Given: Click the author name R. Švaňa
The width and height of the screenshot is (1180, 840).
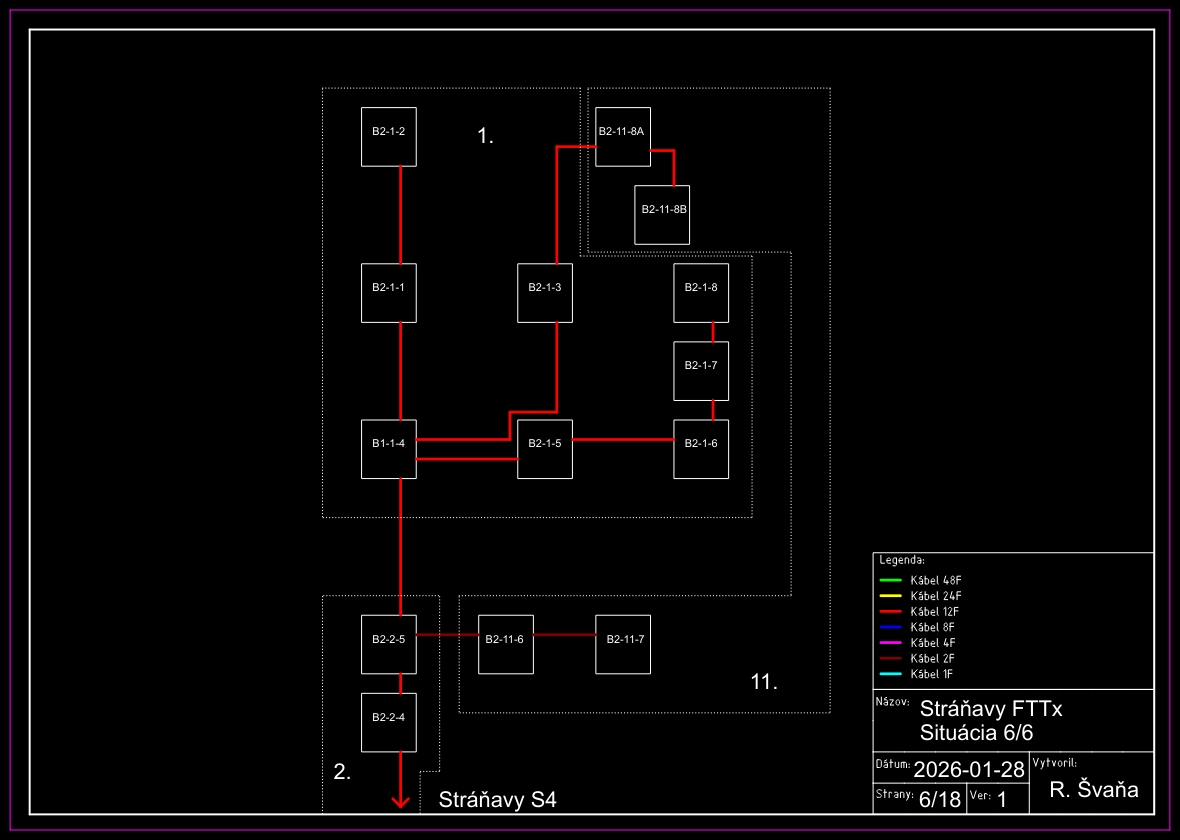Looking at the screenshot, I should coord(1094,790).
